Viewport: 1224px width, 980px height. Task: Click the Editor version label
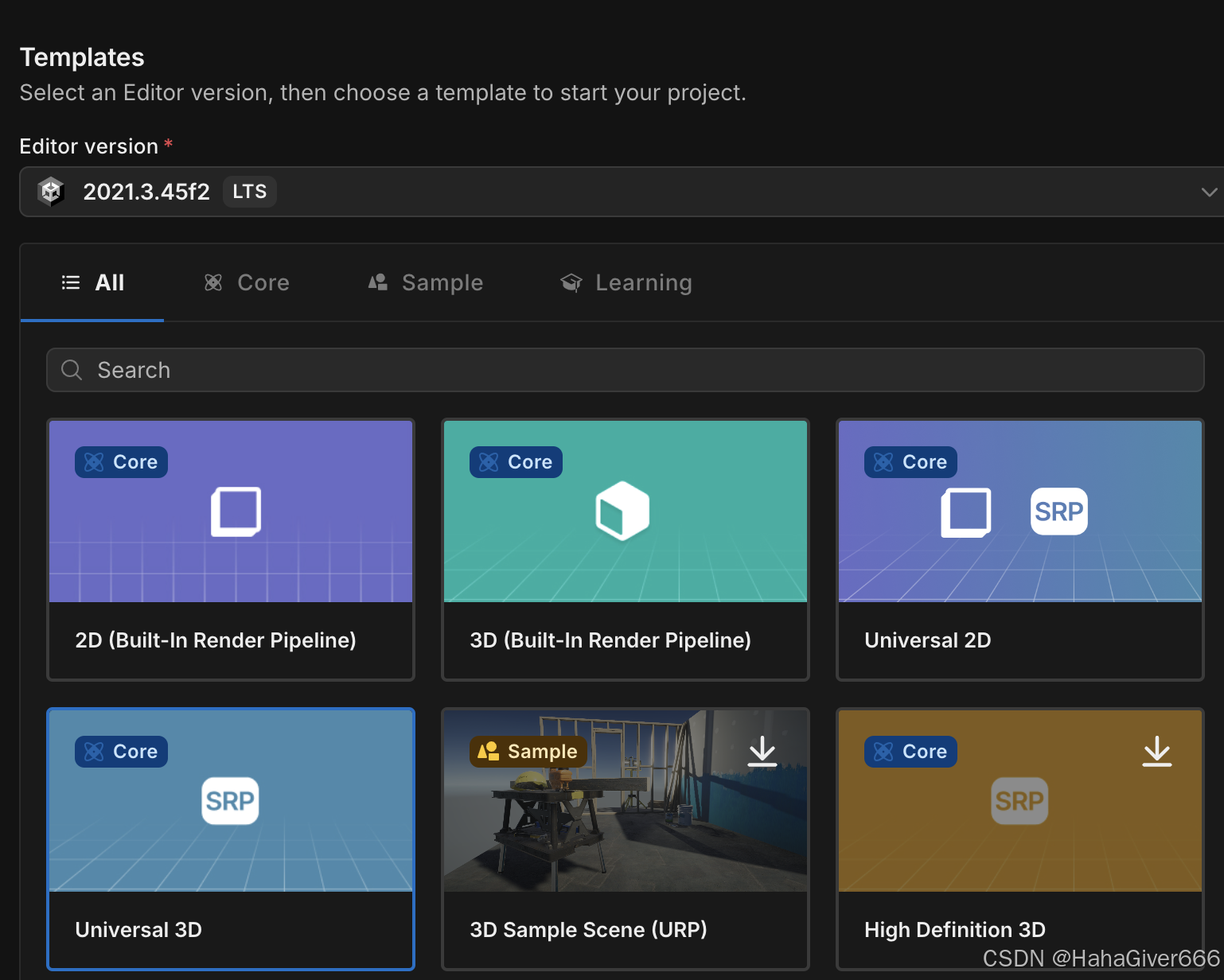click(x=89, y=146)
